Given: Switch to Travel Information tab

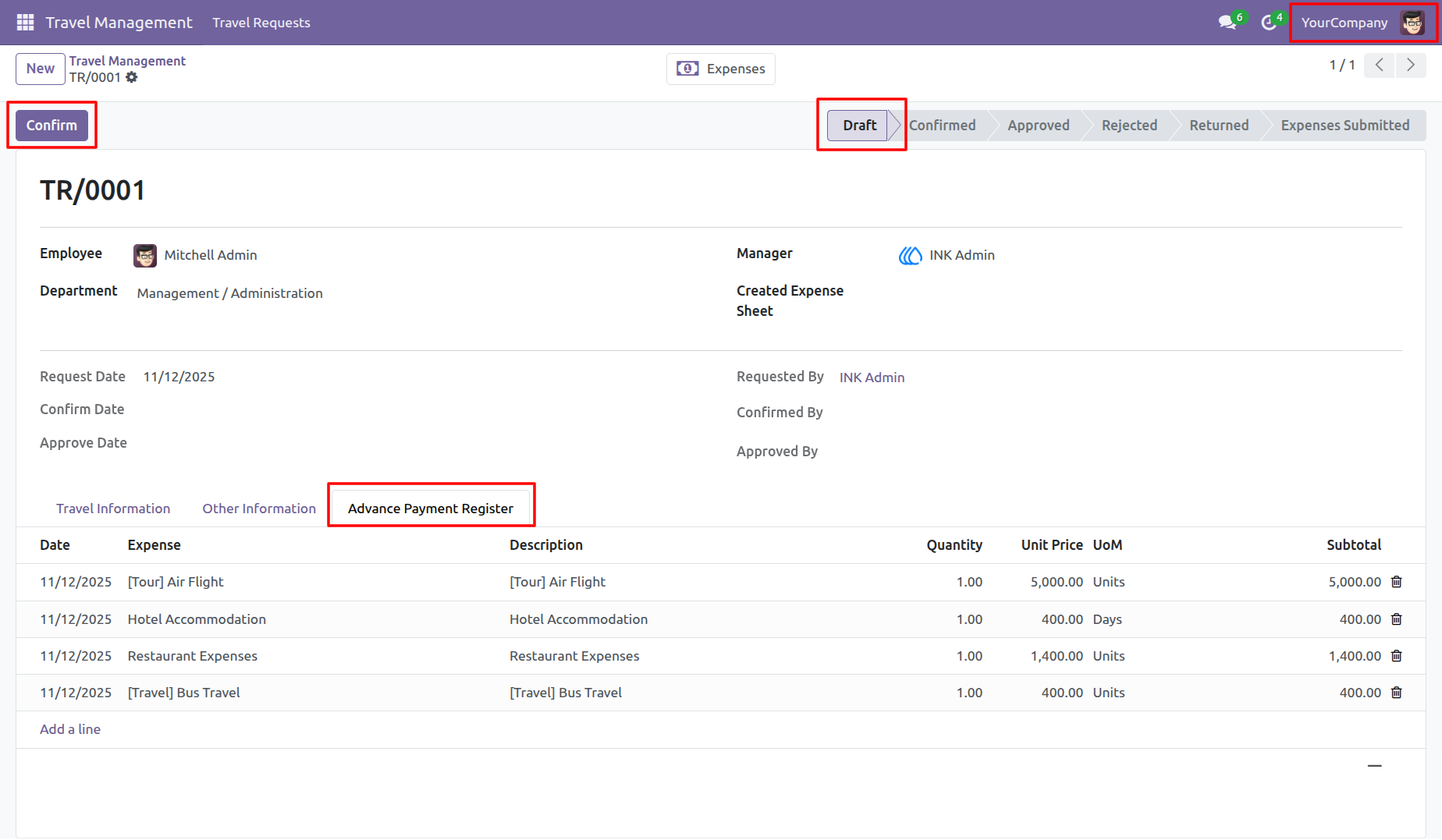Looking at the screenshot, I should (x=113, y=509).
